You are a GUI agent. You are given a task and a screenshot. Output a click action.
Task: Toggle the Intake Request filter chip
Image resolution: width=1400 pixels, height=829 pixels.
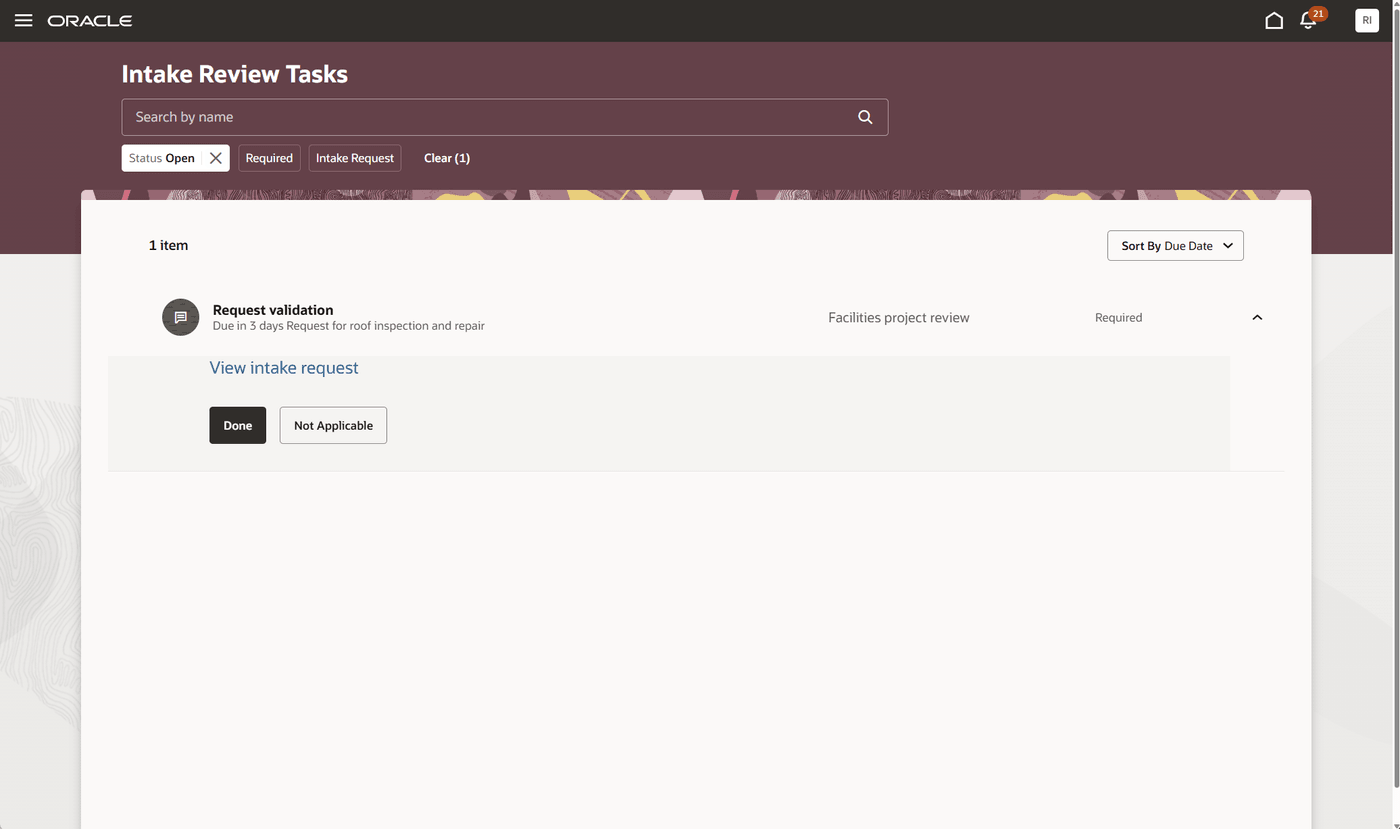(x=355, y=158)
